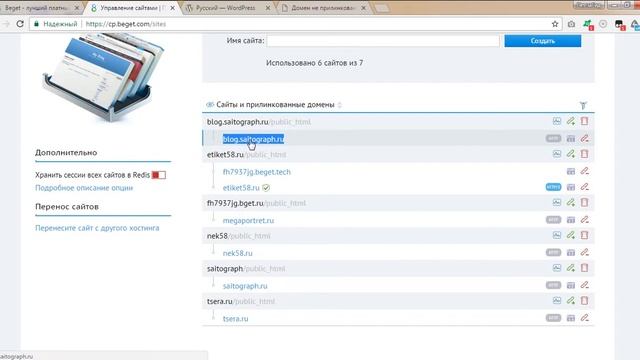The height and width of the screenshot is (360, 640).
Task: Toggle HTTPS badge for nek58.ru
Action: [x=553, y=252]
